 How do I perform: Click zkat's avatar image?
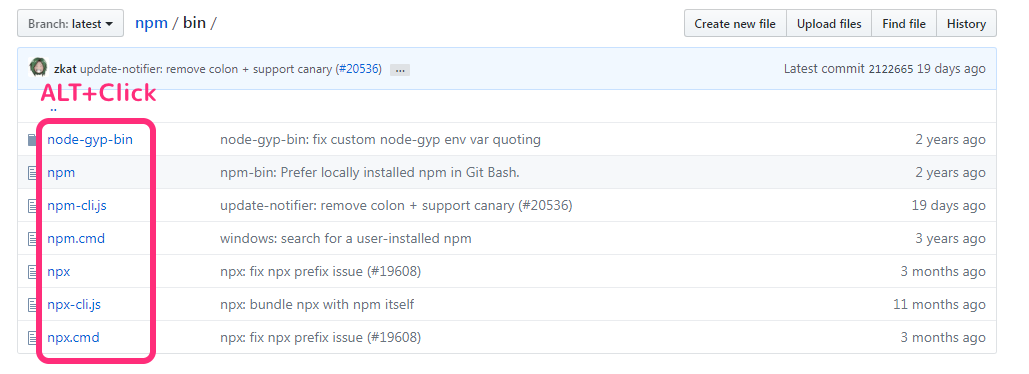pyautogui.click(x=39, y=68)
